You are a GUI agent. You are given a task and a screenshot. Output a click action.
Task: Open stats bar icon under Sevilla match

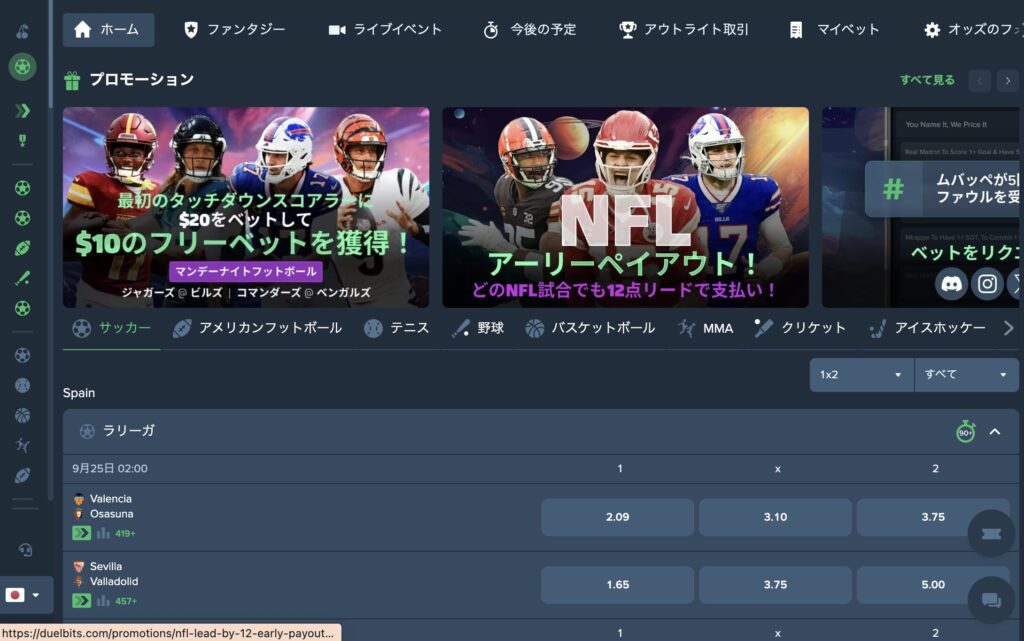coord(103,601)
